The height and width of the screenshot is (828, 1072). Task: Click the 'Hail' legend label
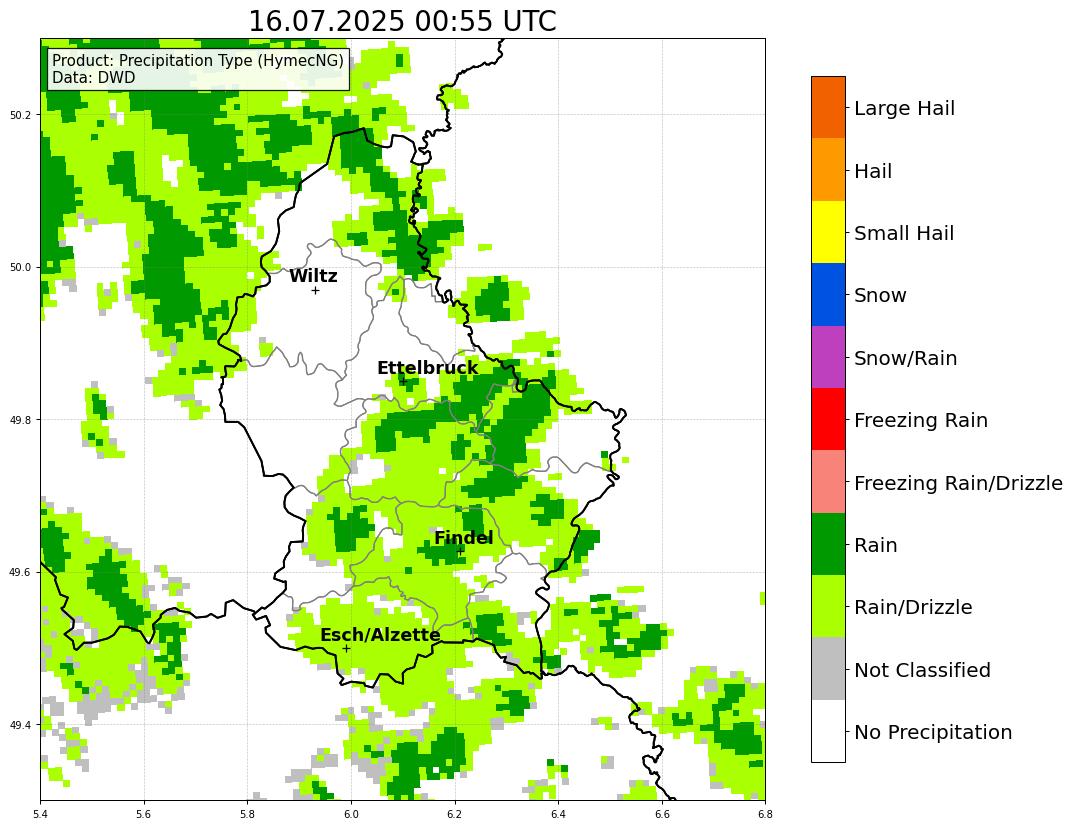(873, 171)
